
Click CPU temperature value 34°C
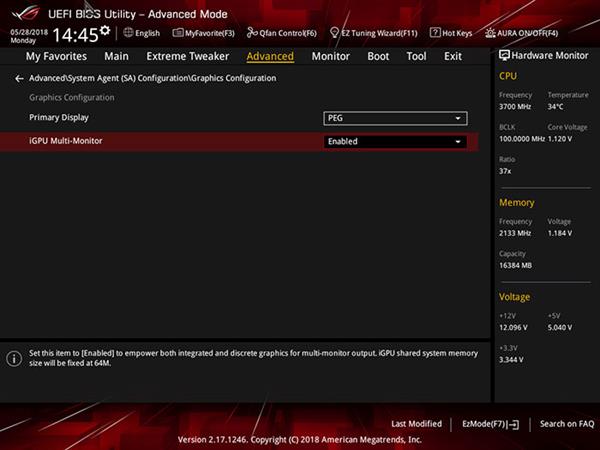tap(555, 107)
